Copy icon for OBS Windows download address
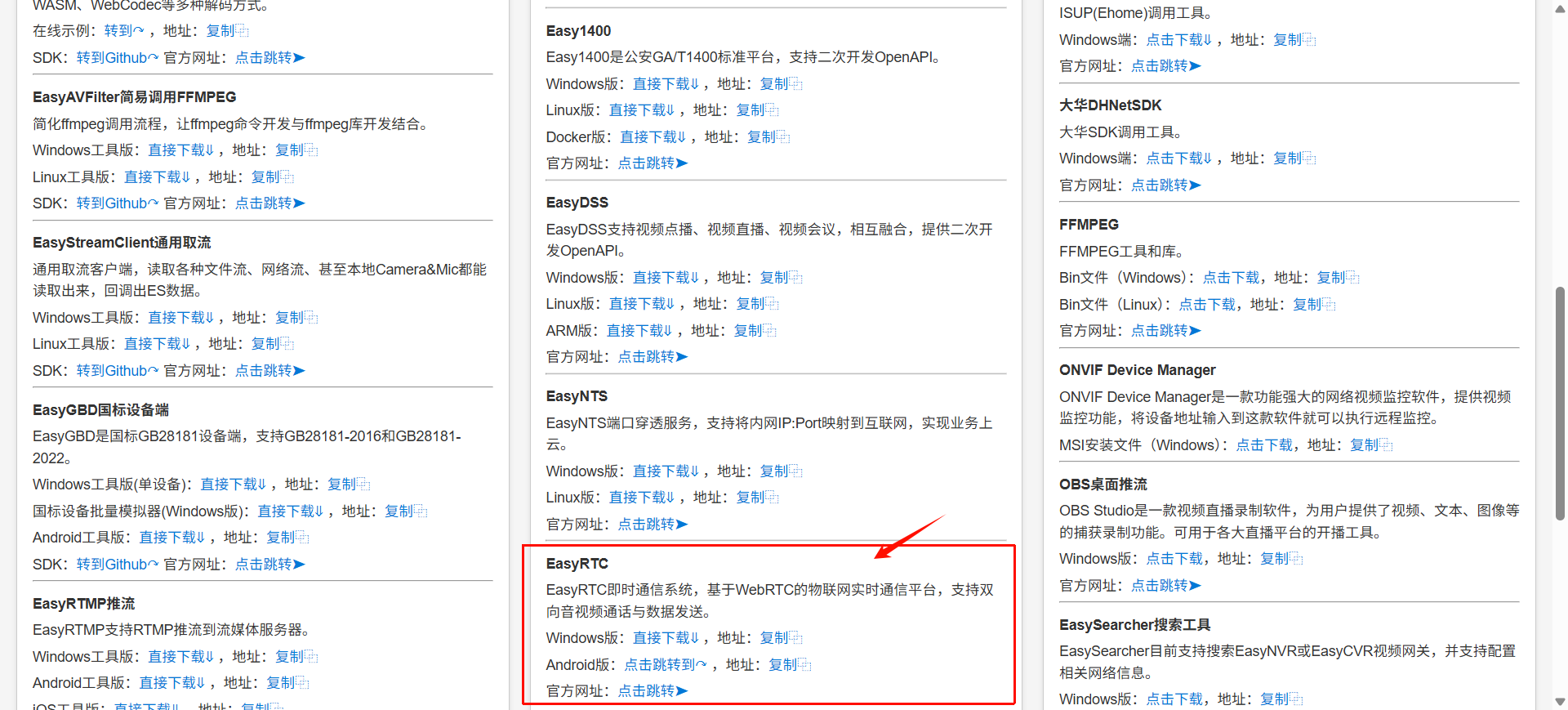The image size is (1568, 710). 1296,559
